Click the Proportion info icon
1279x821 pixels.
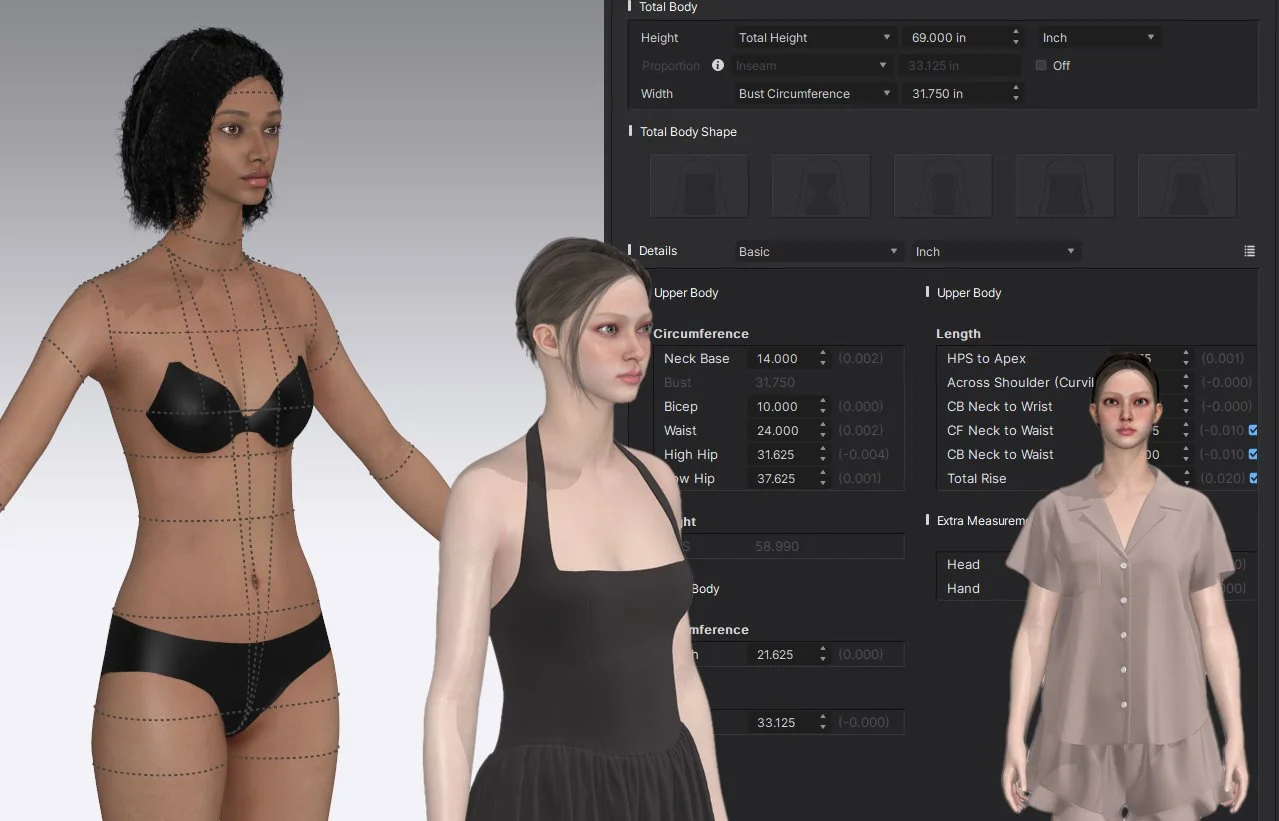717,65
